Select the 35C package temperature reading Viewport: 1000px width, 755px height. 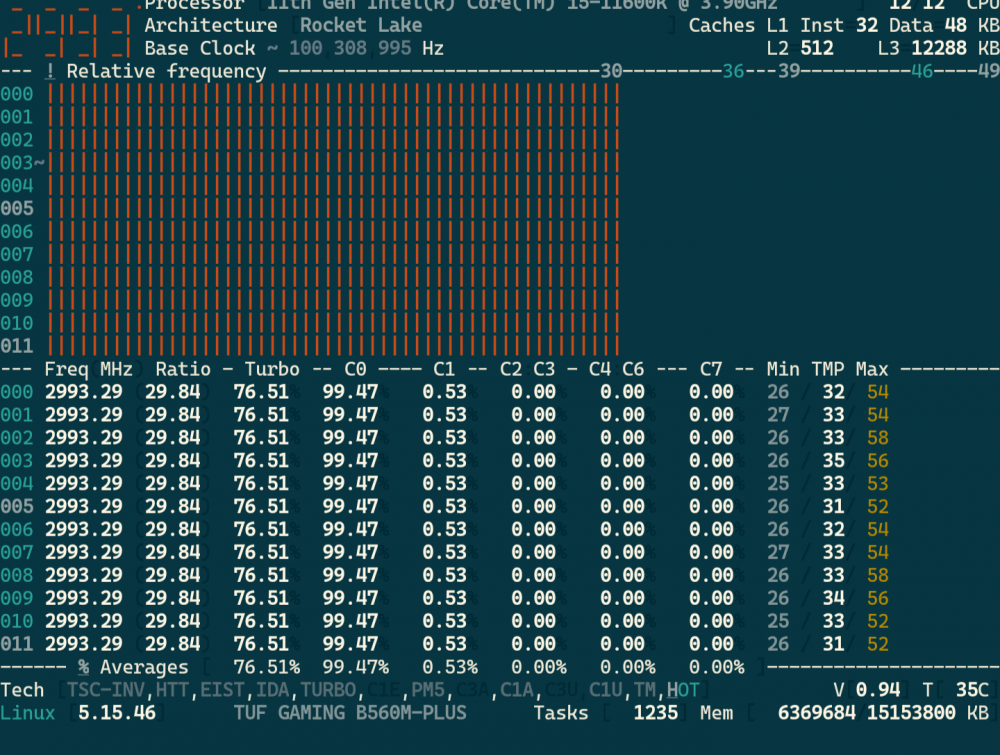(x=972, y=691)
